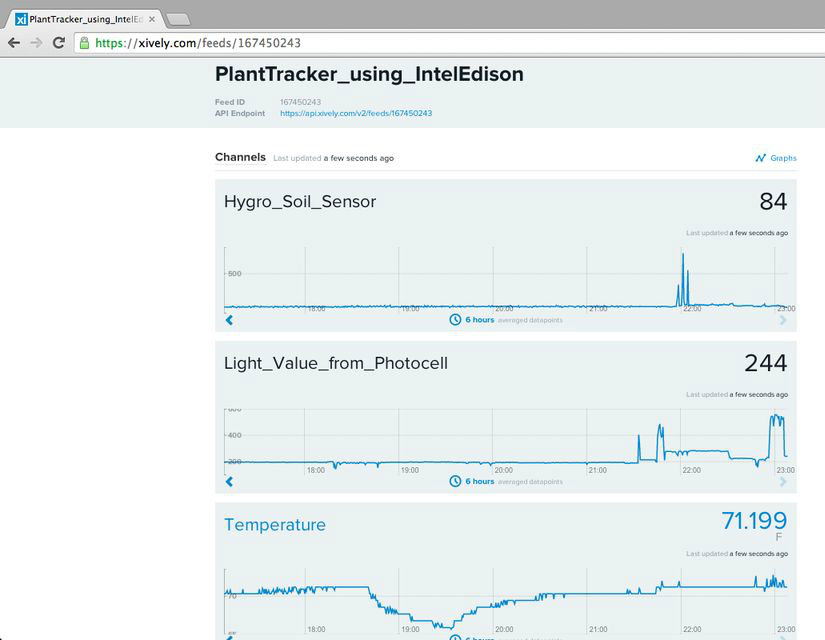Select the PlantTracker_using_IntelEdison browser tab

click(x=85, y=19)
